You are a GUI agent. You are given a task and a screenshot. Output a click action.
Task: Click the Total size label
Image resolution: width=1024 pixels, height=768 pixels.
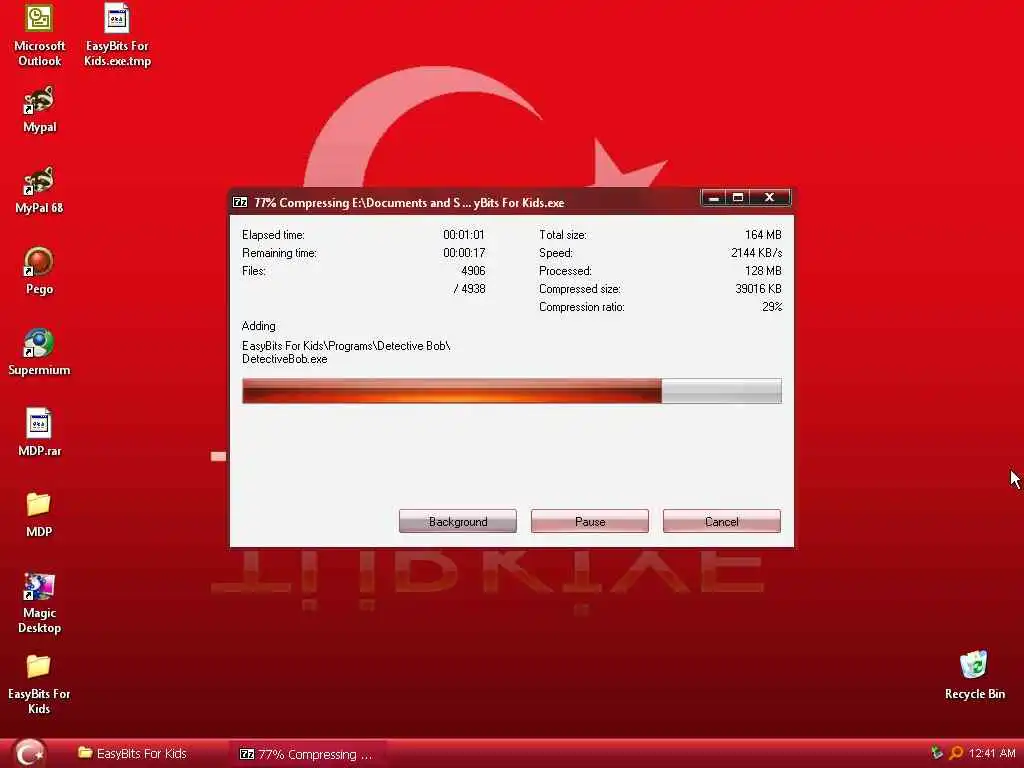(562, 235)
